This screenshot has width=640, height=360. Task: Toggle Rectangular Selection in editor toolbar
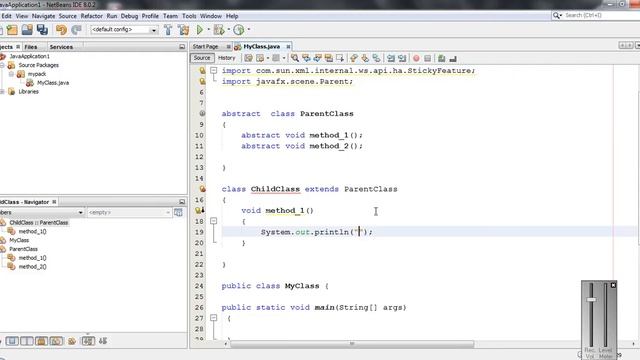point(340,58)
